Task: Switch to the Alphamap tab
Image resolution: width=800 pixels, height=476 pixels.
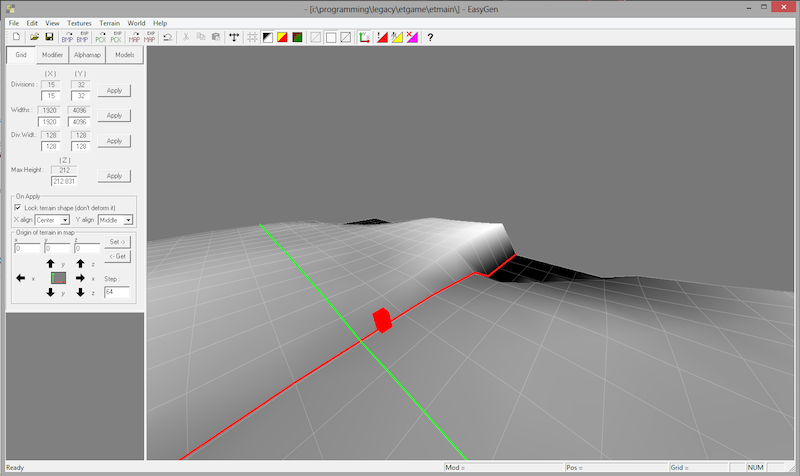Action: (88, 56)
